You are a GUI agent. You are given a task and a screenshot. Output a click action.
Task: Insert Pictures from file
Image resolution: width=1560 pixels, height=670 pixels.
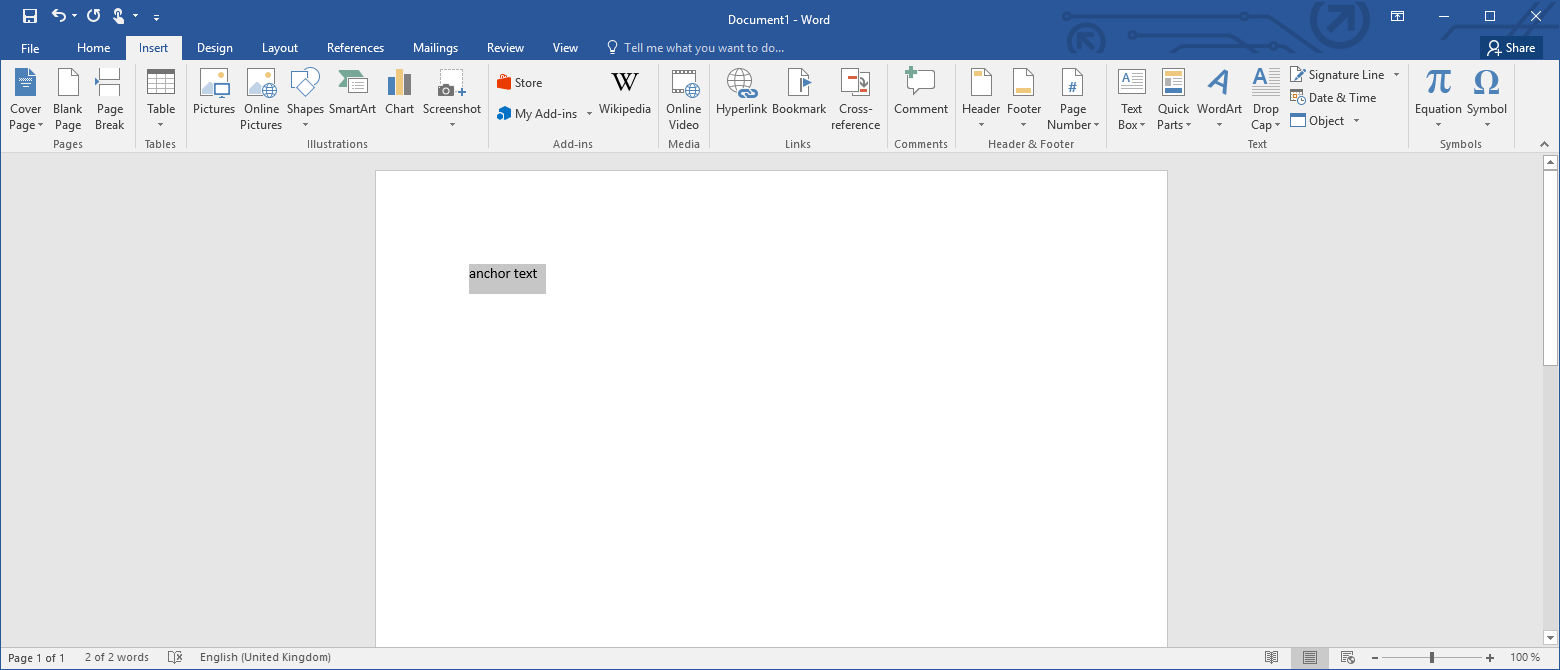(213, 97)
